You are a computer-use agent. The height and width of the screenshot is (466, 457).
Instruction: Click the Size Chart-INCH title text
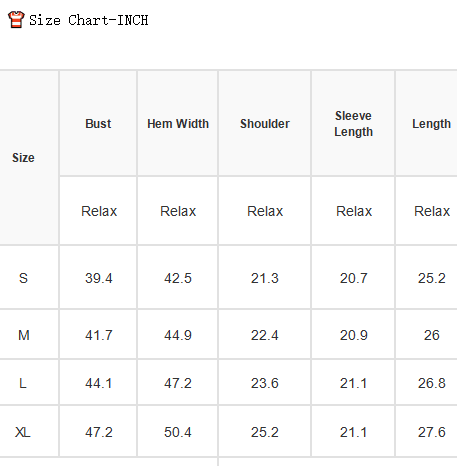coord(88,20)
